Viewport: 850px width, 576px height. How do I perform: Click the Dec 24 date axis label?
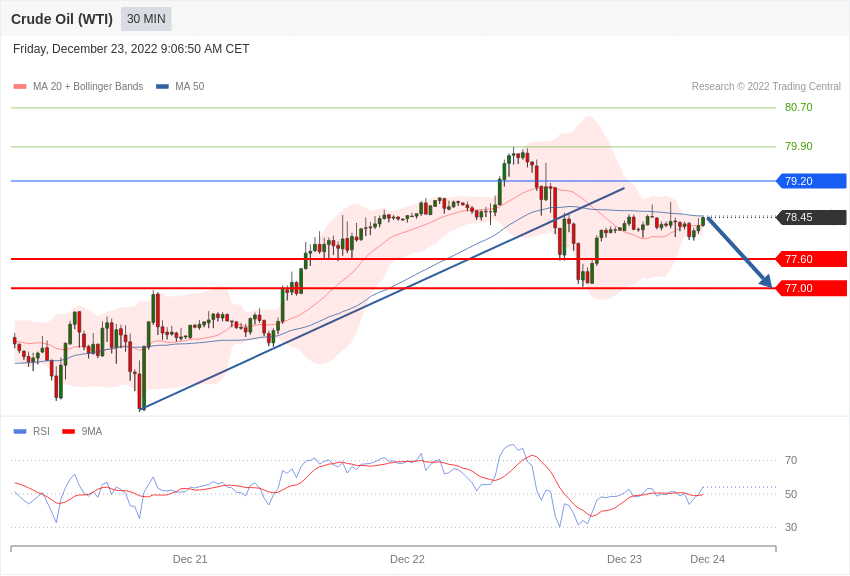[x=707, y=559]
